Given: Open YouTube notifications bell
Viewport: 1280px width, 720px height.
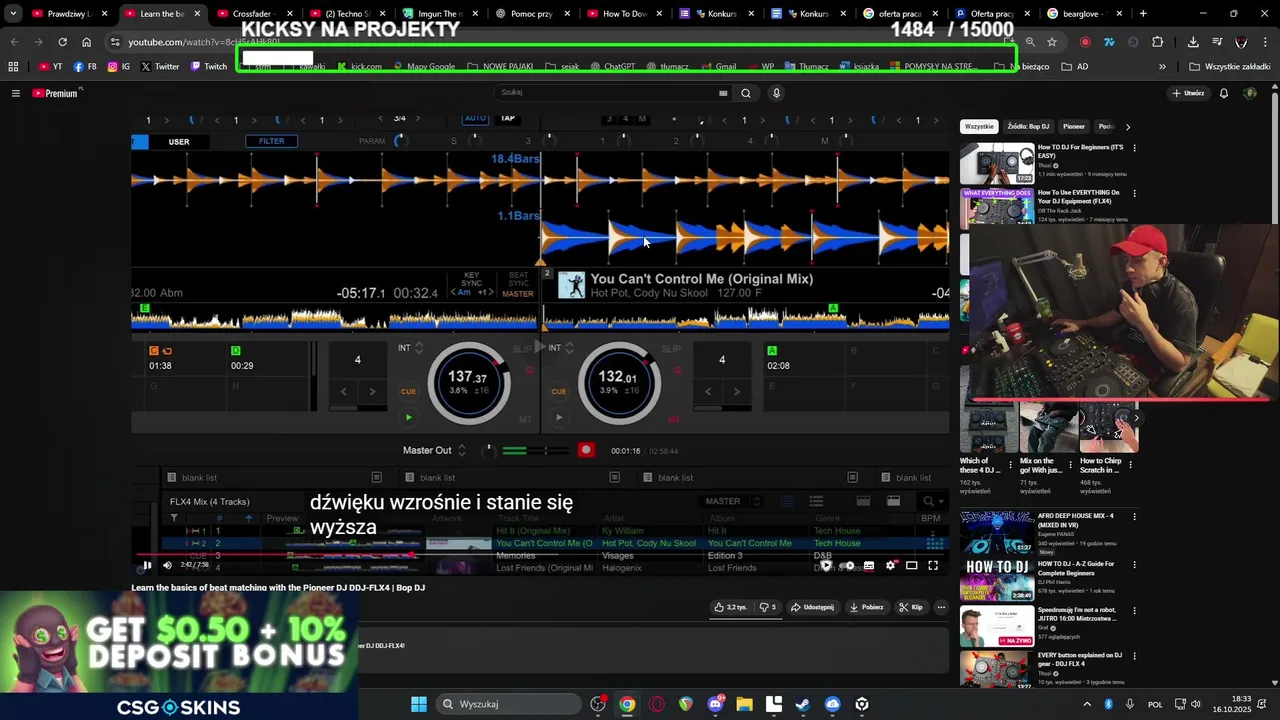Looking at the screenshot, I should [1224, 93].
